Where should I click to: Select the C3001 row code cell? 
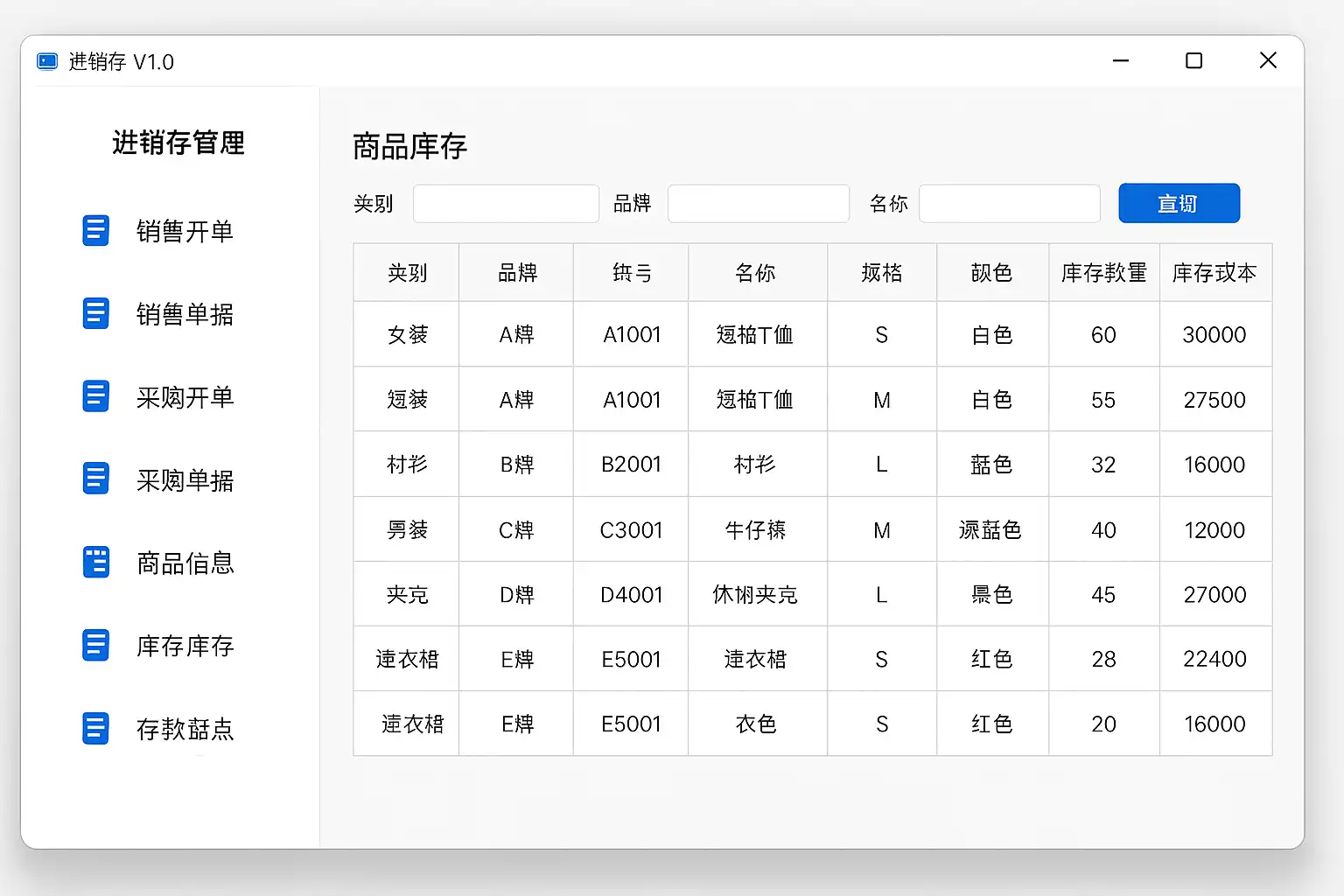pyautogui.click(x=631, y=530)
